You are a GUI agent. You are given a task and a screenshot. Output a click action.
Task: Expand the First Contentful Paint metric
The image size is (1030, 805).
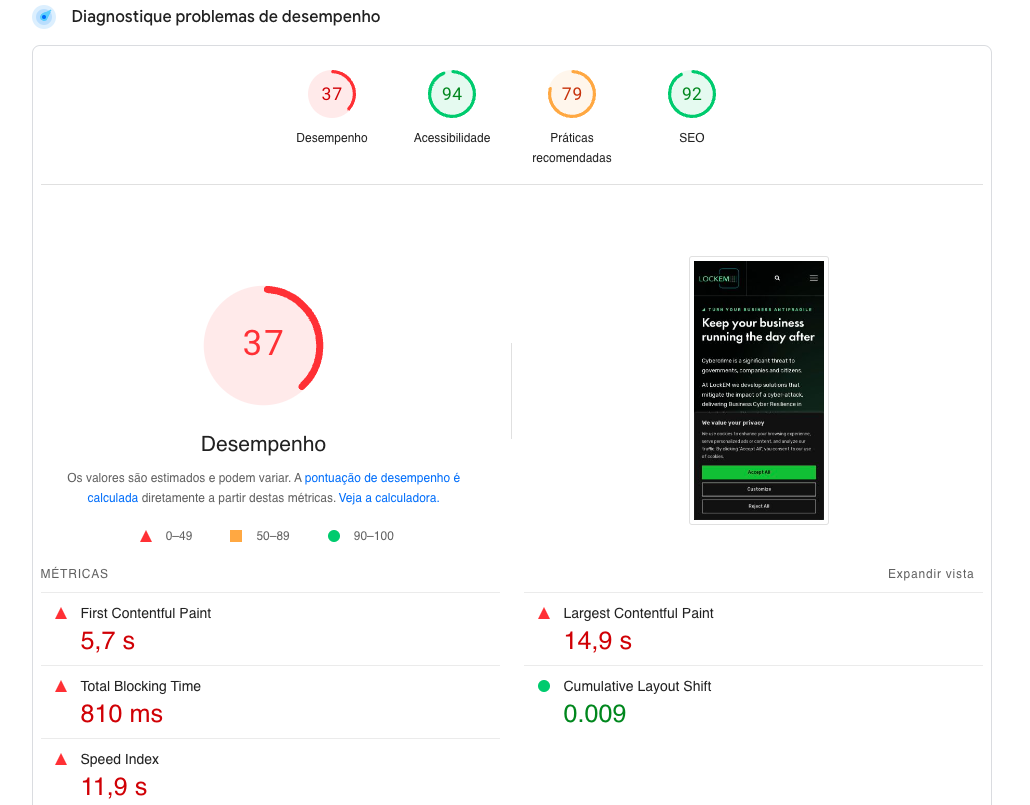[146, 613]
